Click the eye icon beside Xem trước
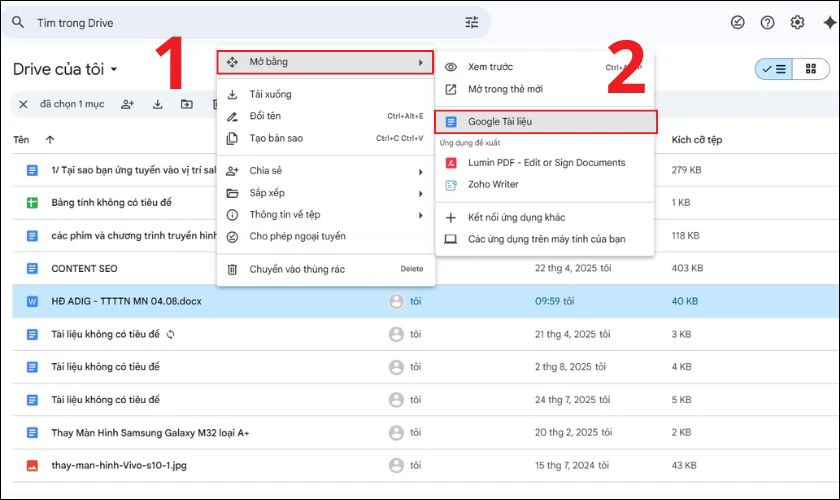The height and width of the screenshot is (500, 840). [451, 67]
